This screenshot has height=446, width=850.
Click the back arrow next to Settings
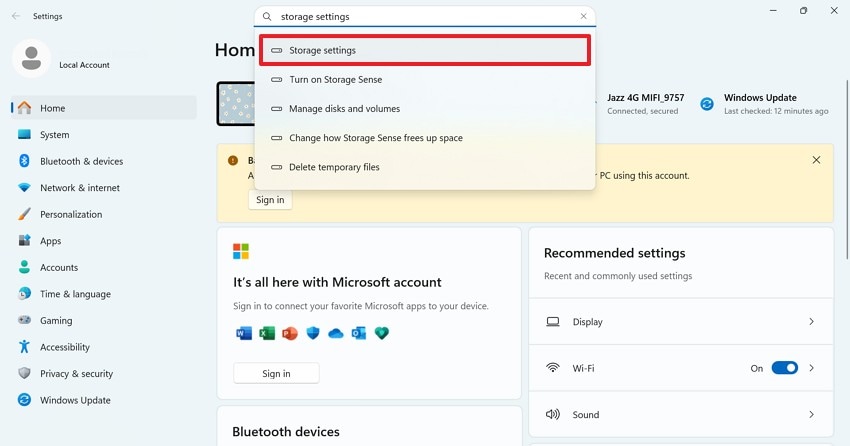pos(16,16)
